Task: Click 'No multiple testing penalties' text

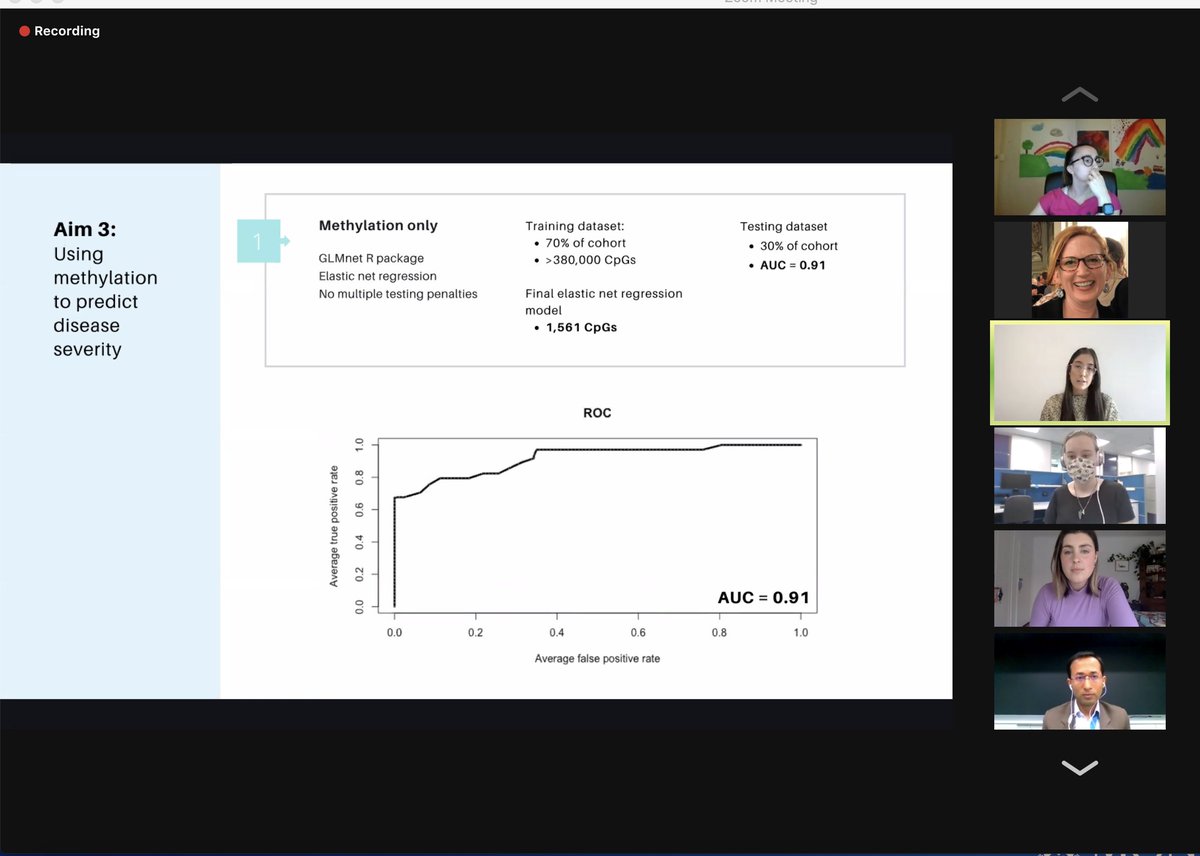Action: pos(398,294)
